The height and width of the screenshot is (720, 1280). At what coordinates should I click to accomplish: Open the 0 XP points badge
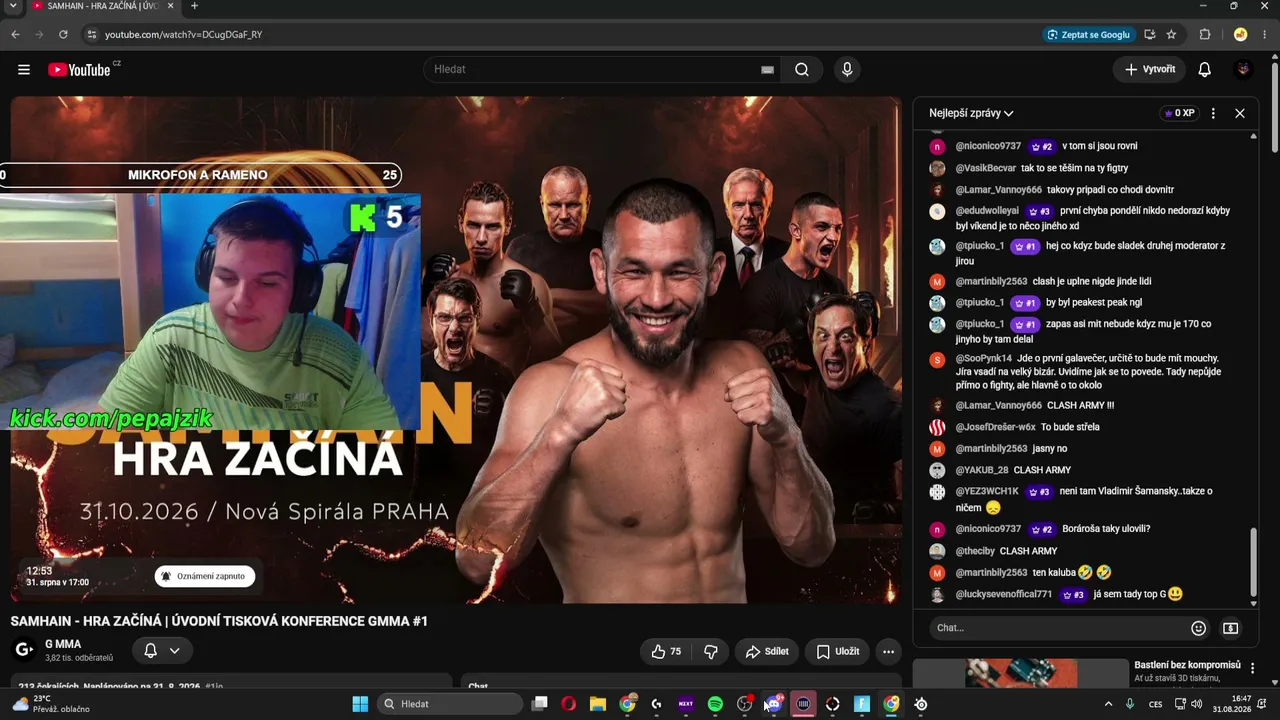point(1180,114)
